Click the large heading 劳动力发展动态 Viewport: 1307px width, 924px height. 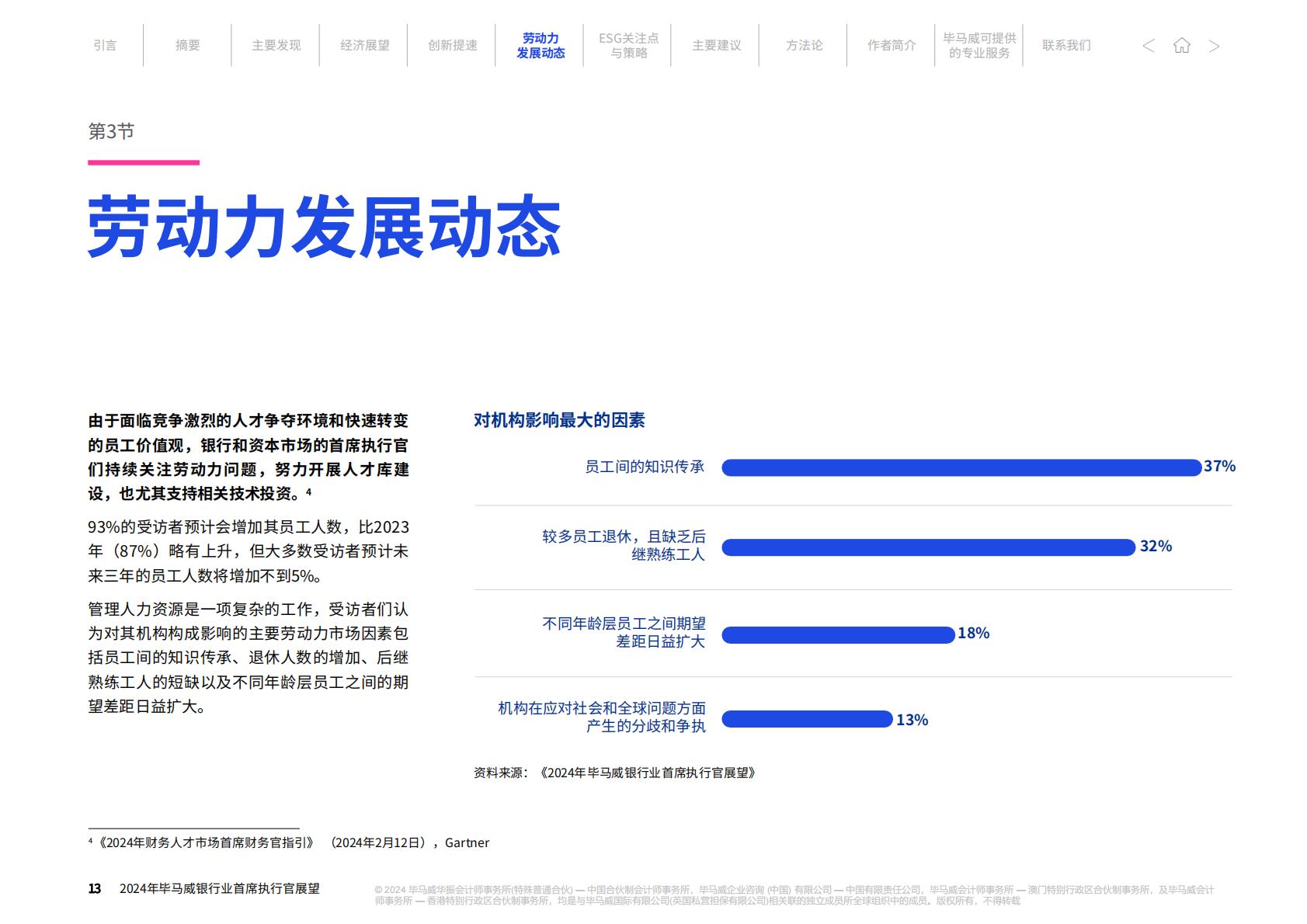pos(324,227)
